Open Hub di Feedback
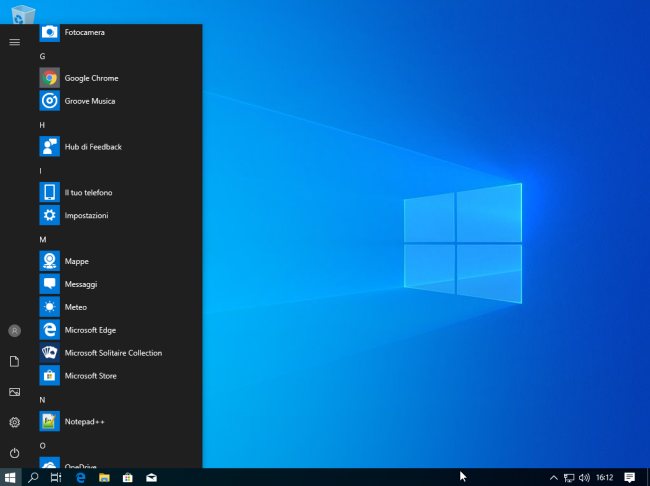This screenshot has height=486, width=650. point(92,147)
